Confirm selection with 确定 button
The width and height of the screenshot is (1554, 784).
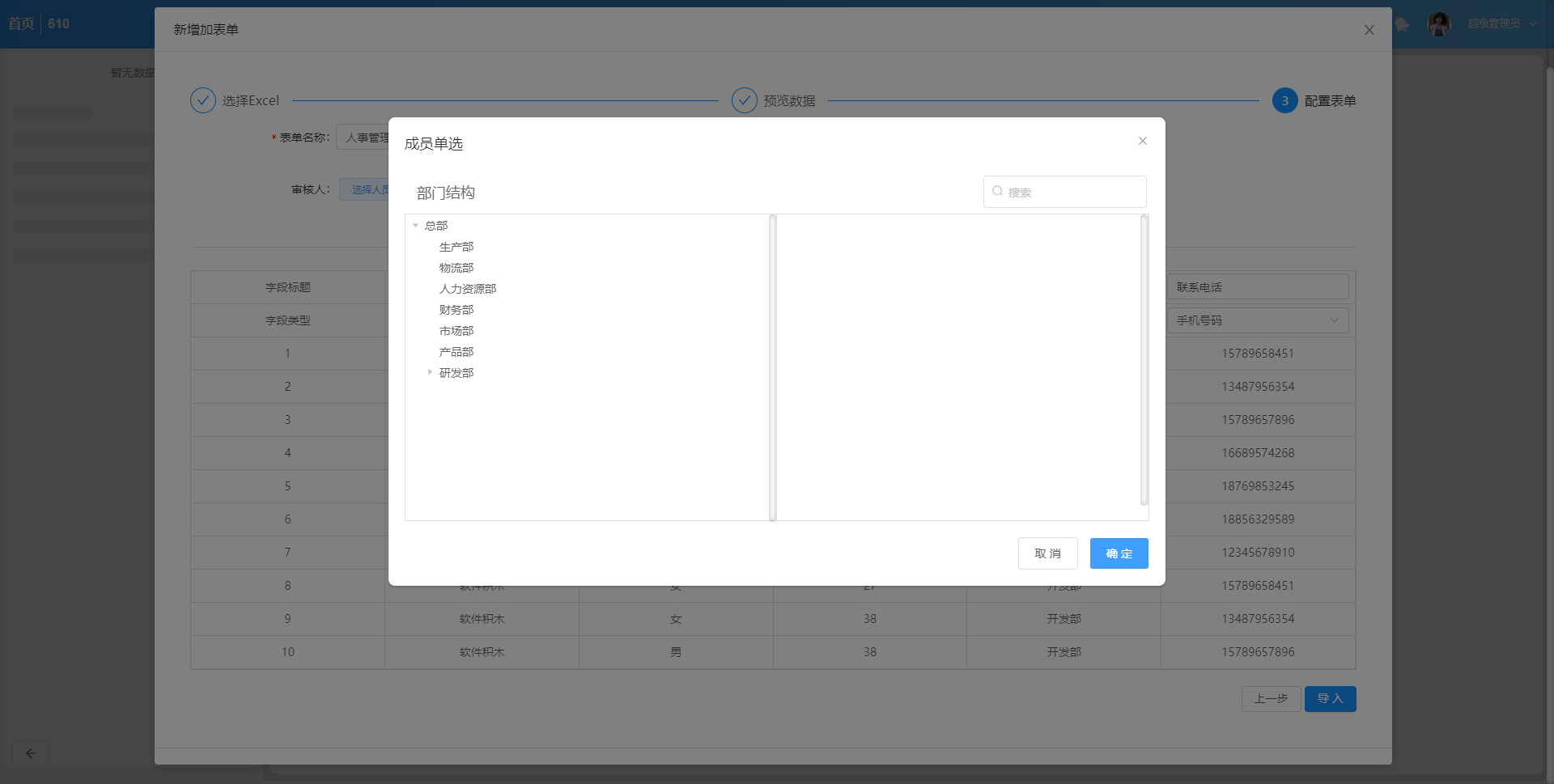click(x=1119, y=553)
